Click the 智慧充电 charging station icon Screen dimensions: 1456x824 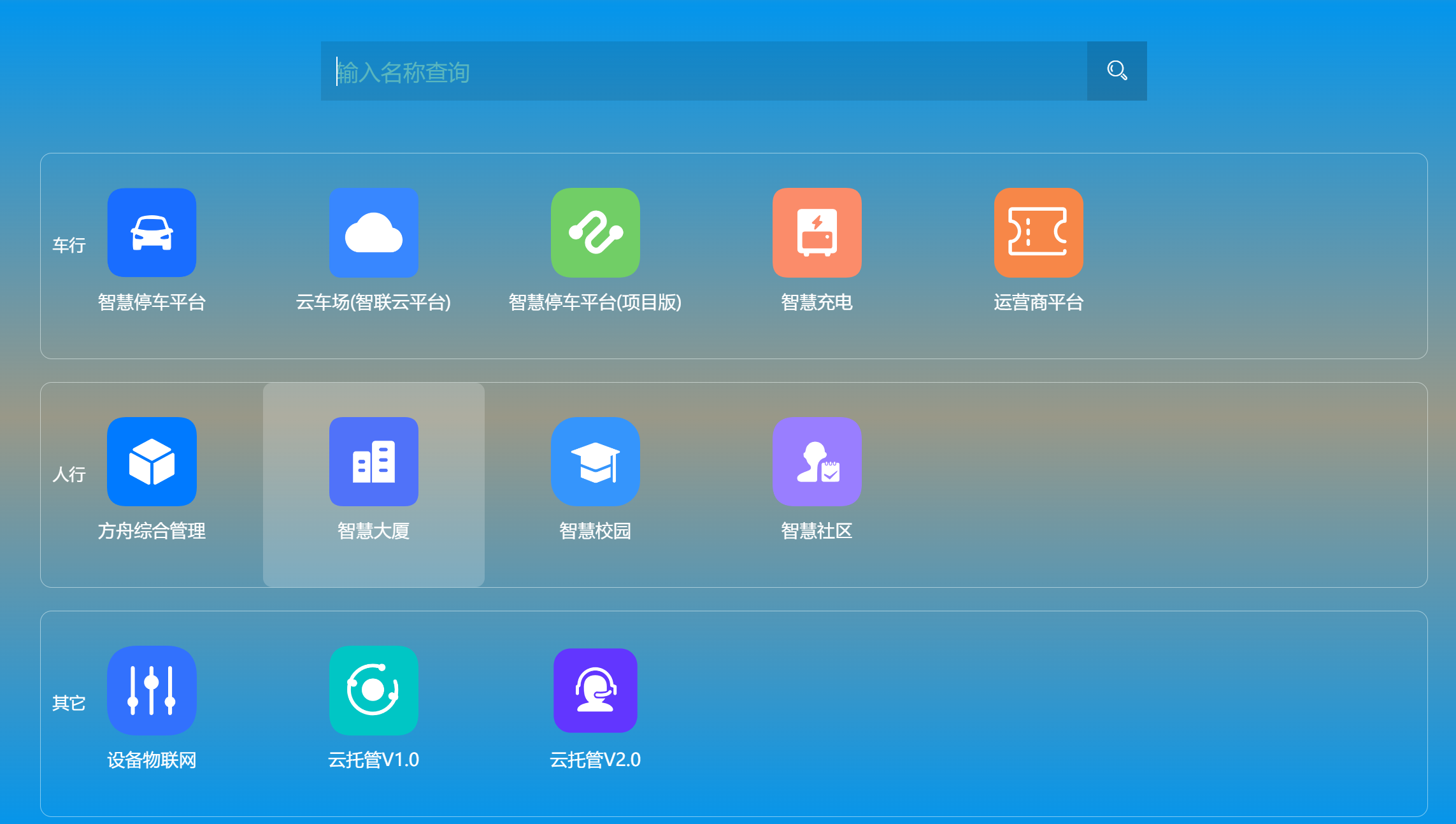[x=817, y=232]
